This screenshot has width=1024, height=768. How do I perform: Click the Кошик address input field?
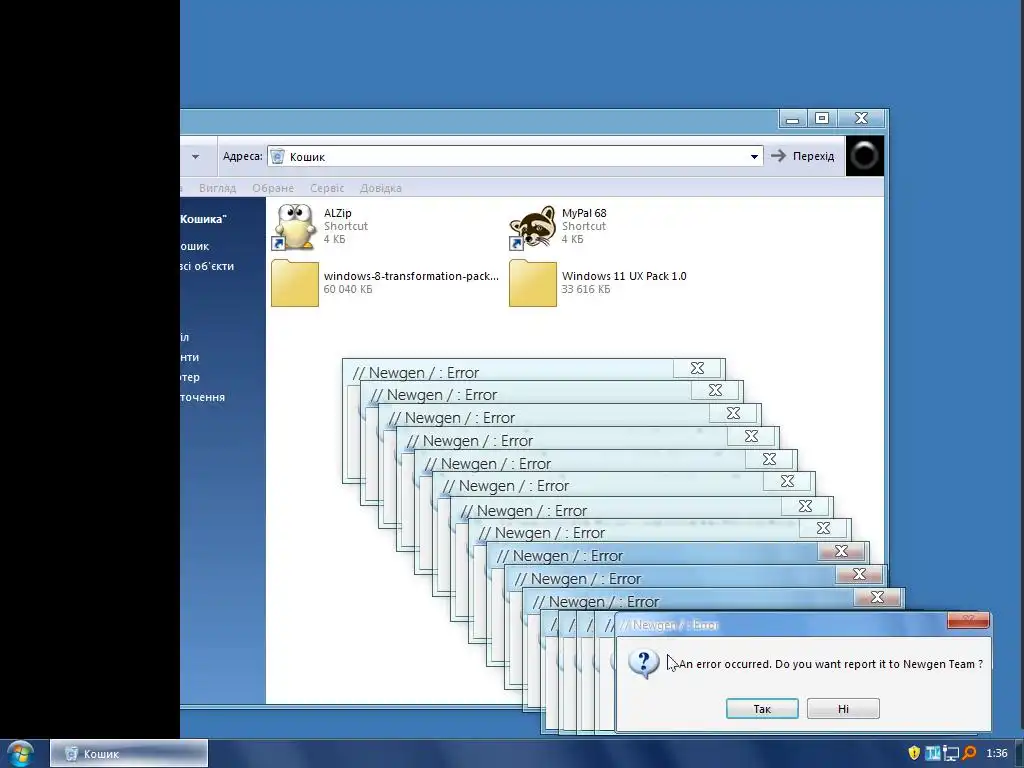(x=515, y=157)
